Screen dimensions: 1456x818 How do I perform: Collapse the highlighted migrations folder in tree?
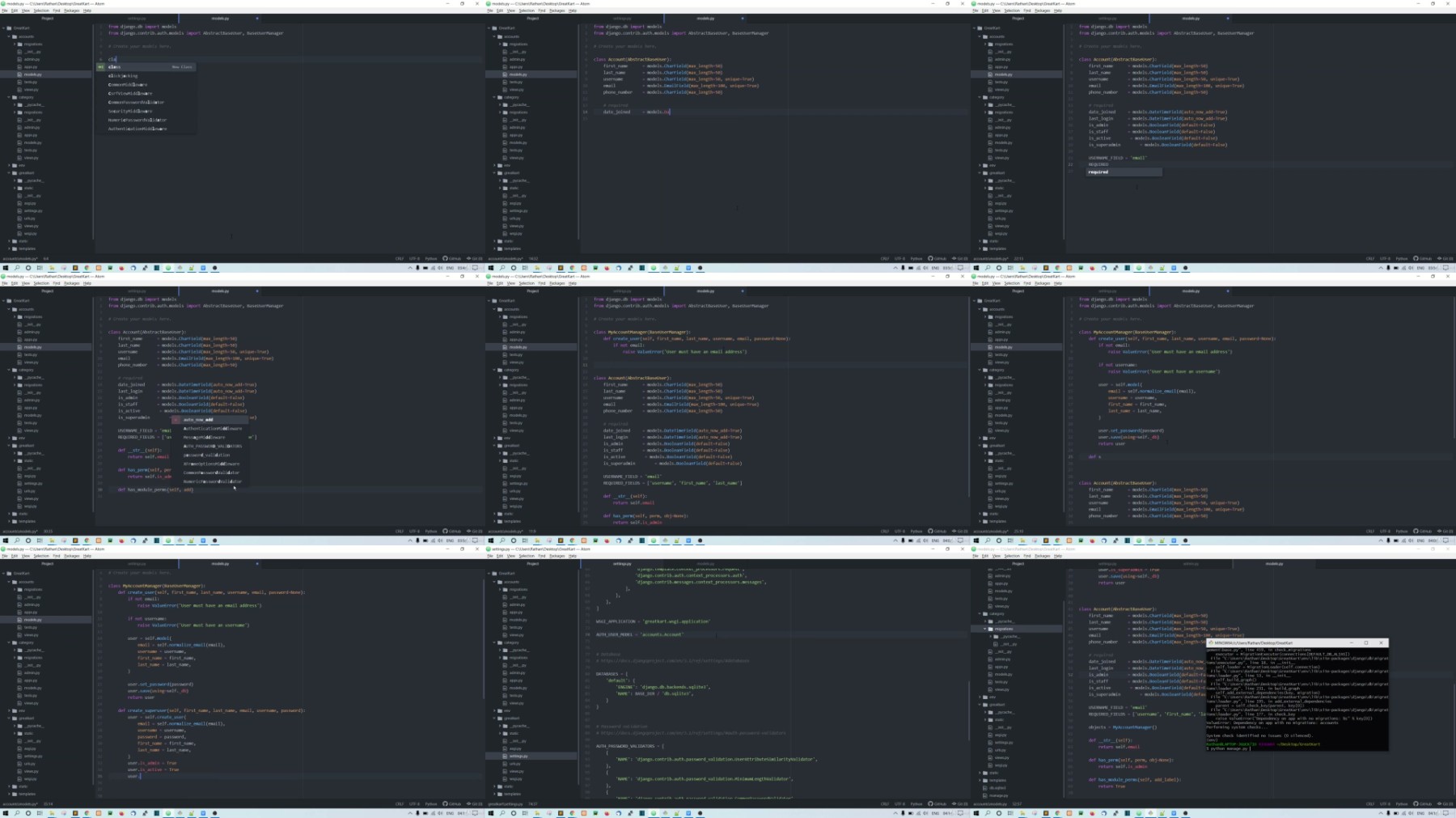click(1018, 629)
